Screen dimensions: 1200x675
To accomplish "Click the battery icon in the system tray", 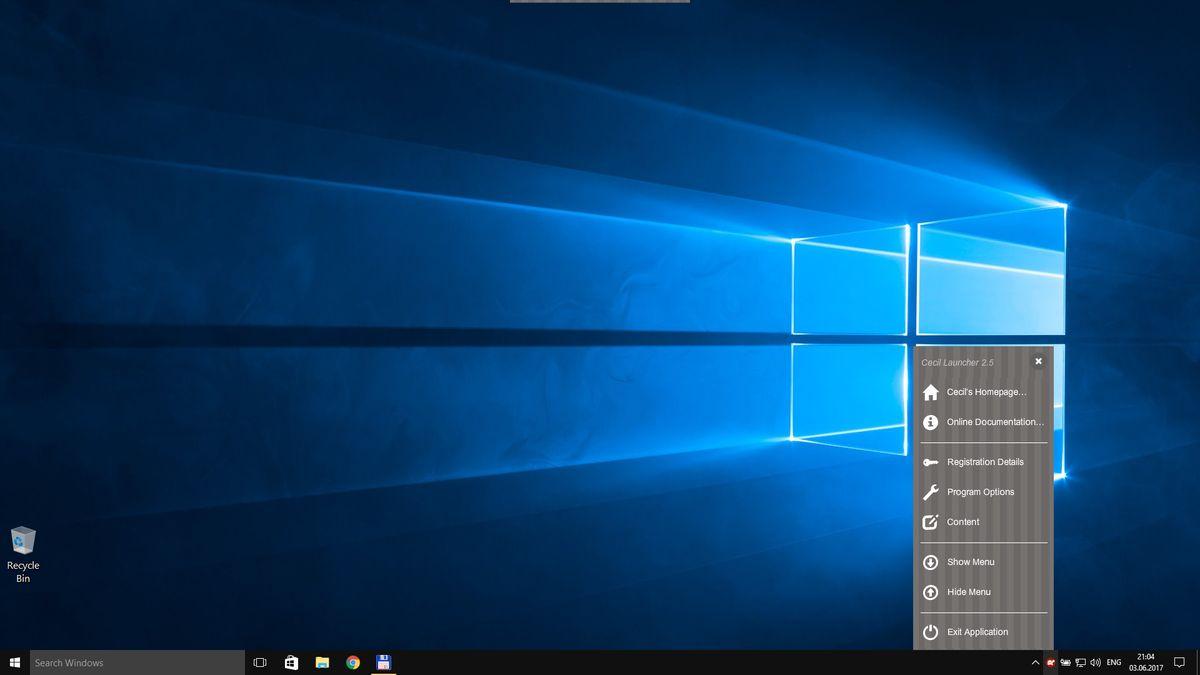I will (1066, 662).
